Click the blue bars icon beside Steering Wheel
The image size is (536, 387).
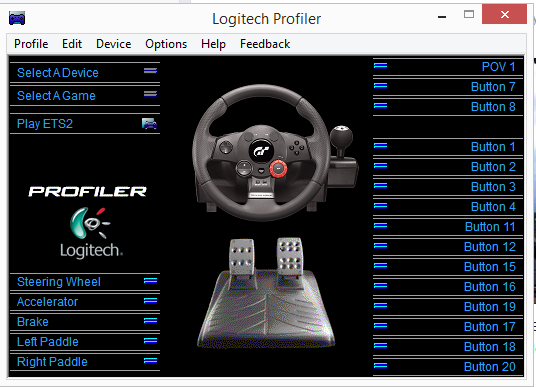click(150, 281)
